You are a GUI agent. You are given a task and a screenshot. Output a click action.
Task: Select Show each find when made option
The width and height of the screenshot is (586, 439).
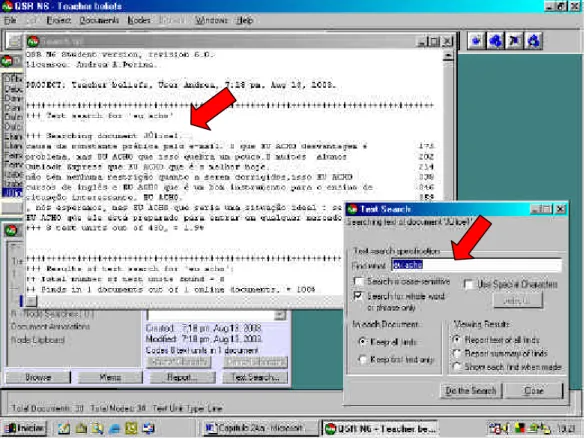click(x=457, y=367)
